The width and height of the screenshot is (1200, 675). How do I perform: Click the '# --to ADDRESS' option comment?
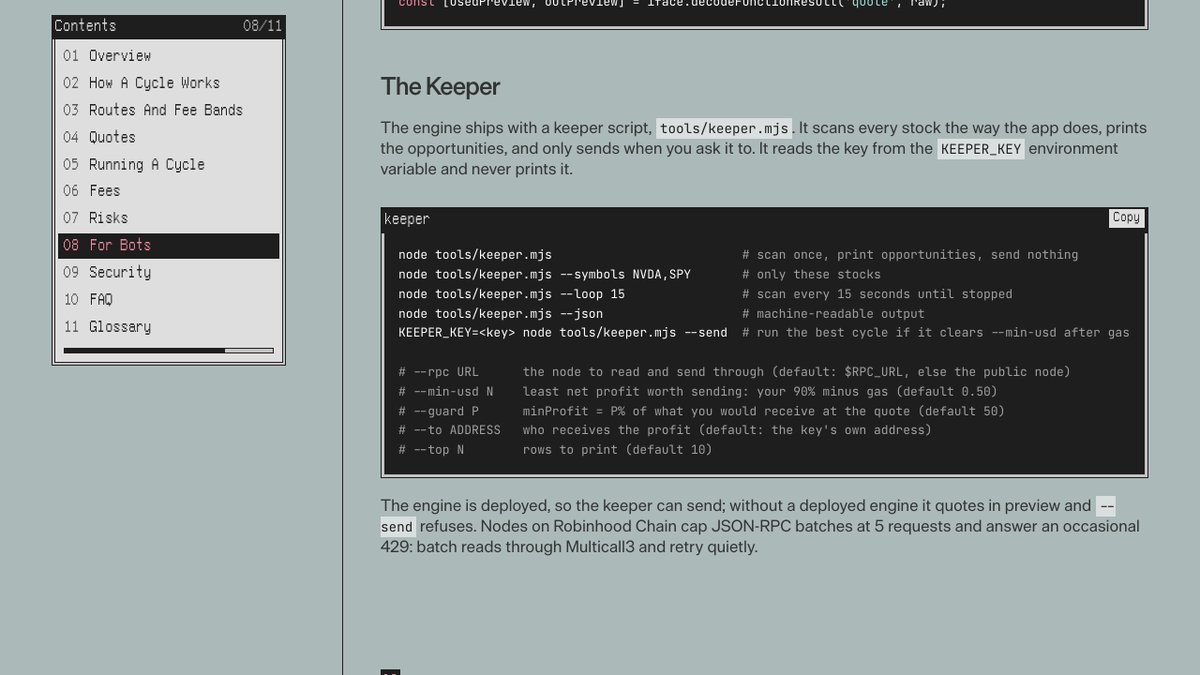(x=664, y=430)
